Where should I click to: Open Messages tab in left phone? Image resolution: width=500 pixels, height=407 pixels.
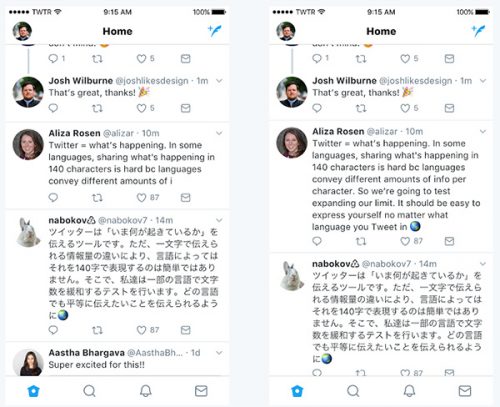pos(201,391)
